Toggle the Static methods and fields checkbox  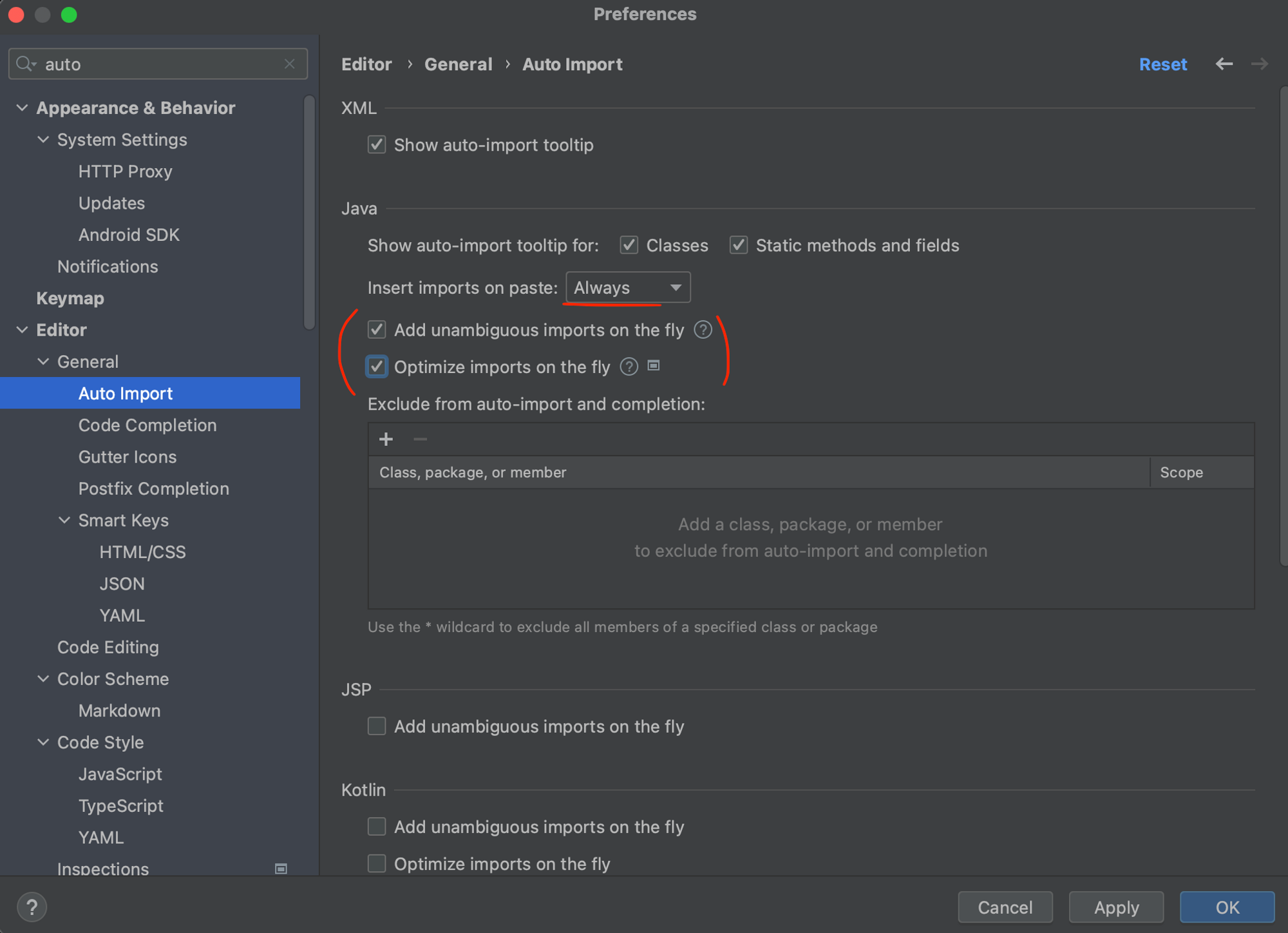738,245
